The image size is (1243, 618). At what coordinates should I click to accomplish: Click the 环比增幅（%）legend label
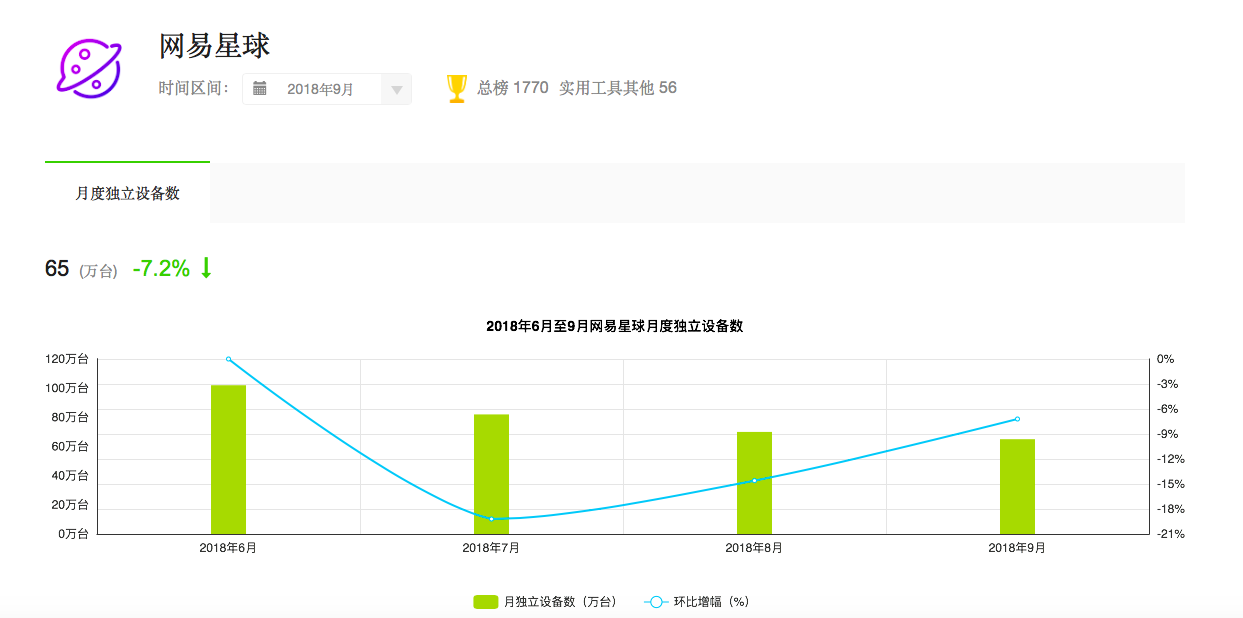(711, 602)
